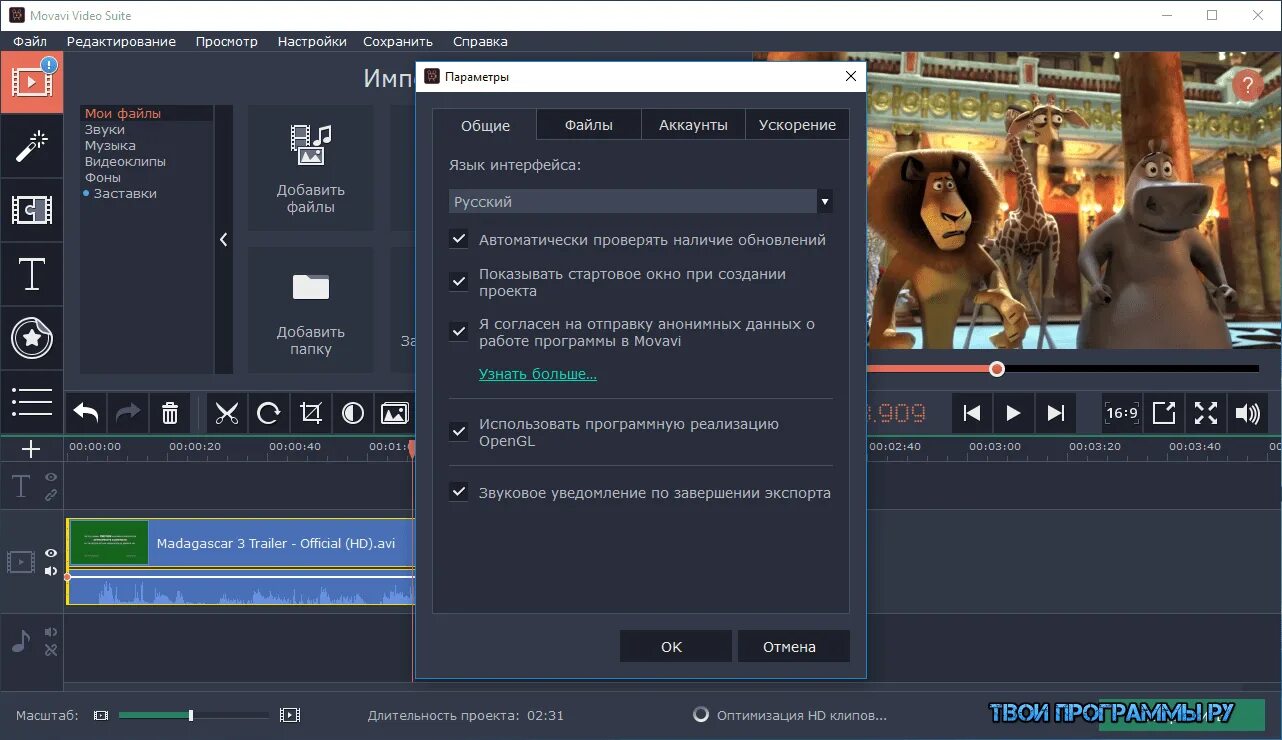Detach preview window icon
This screenshot has width=1282, height=740.
[x=1164, y=413]
